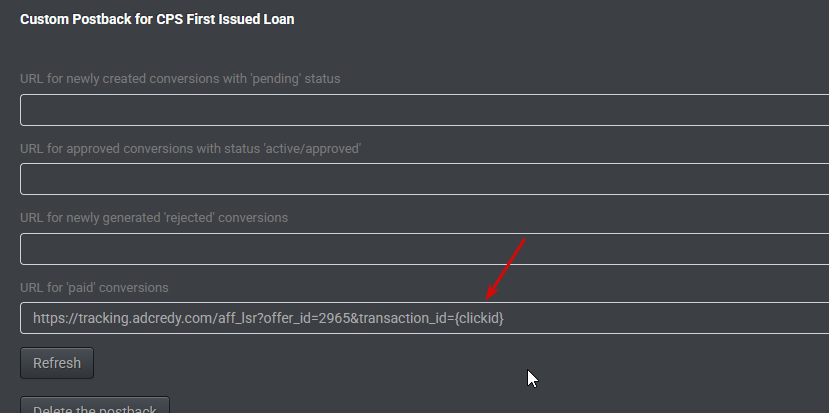Click the newly generated 'rejected' conversions label
The width and height of the screenshot is (829, 413).
click(168, 217)
